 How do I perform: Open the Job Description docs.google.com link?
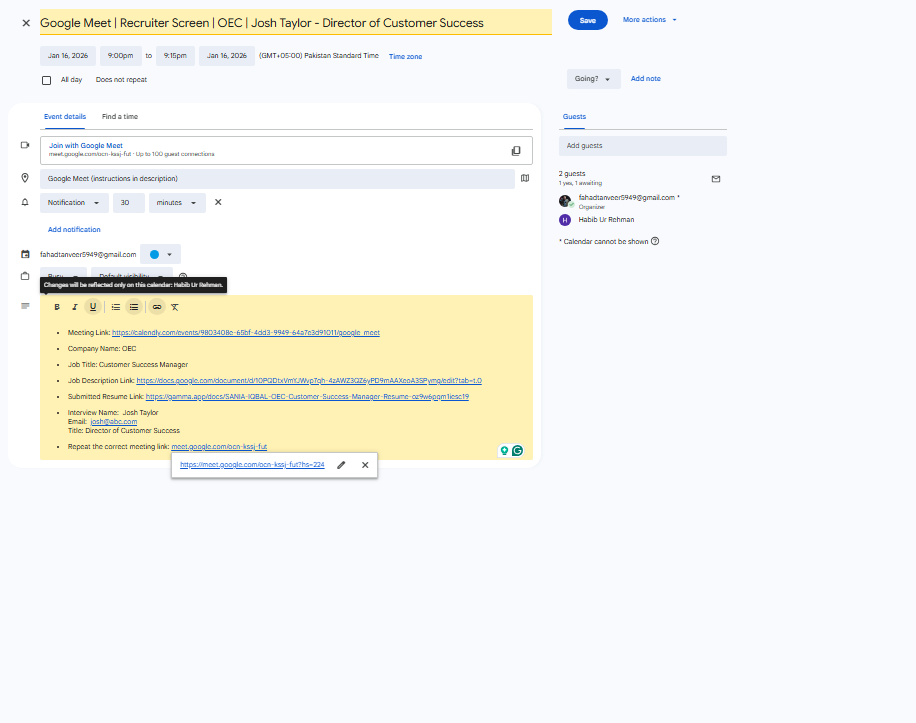309,380
